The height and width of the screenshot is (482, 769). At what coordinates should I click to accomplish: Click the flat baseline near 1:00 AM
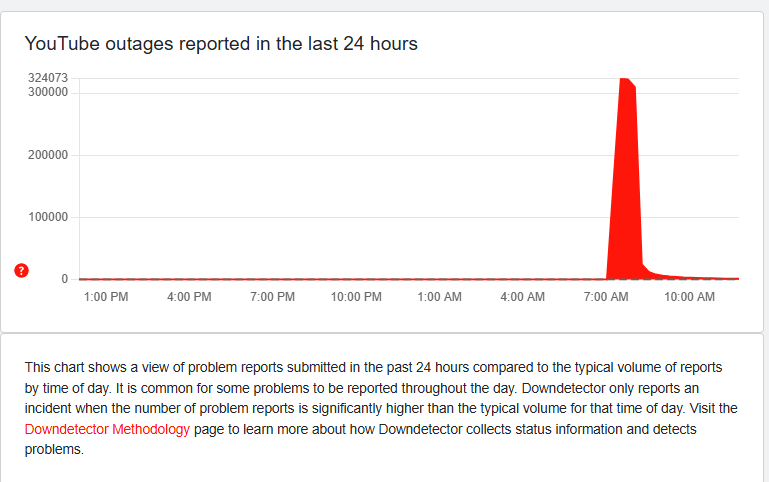coord(439,279)
